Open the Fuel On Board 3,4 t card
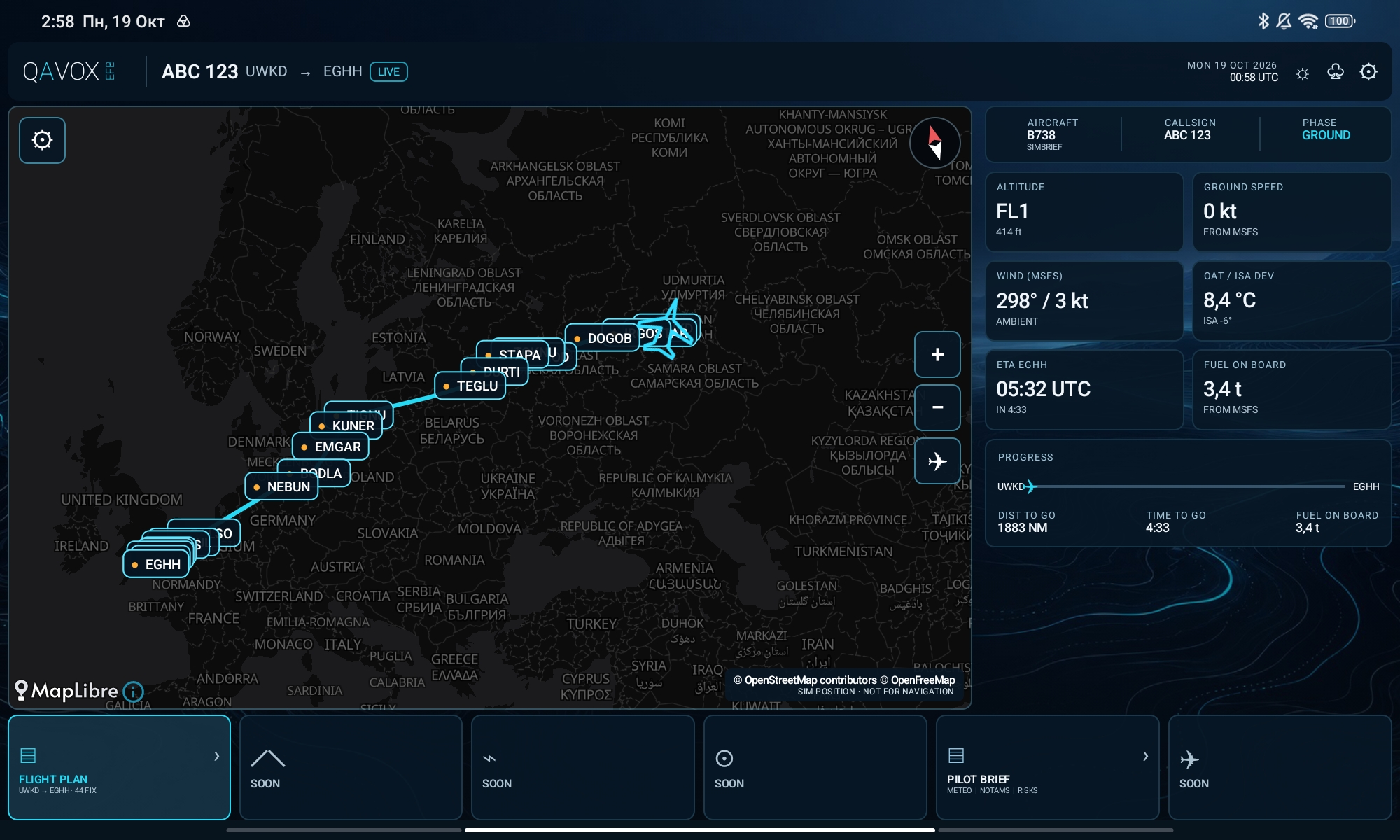This screenshot has width=1400, height=840. [1291, 390]
